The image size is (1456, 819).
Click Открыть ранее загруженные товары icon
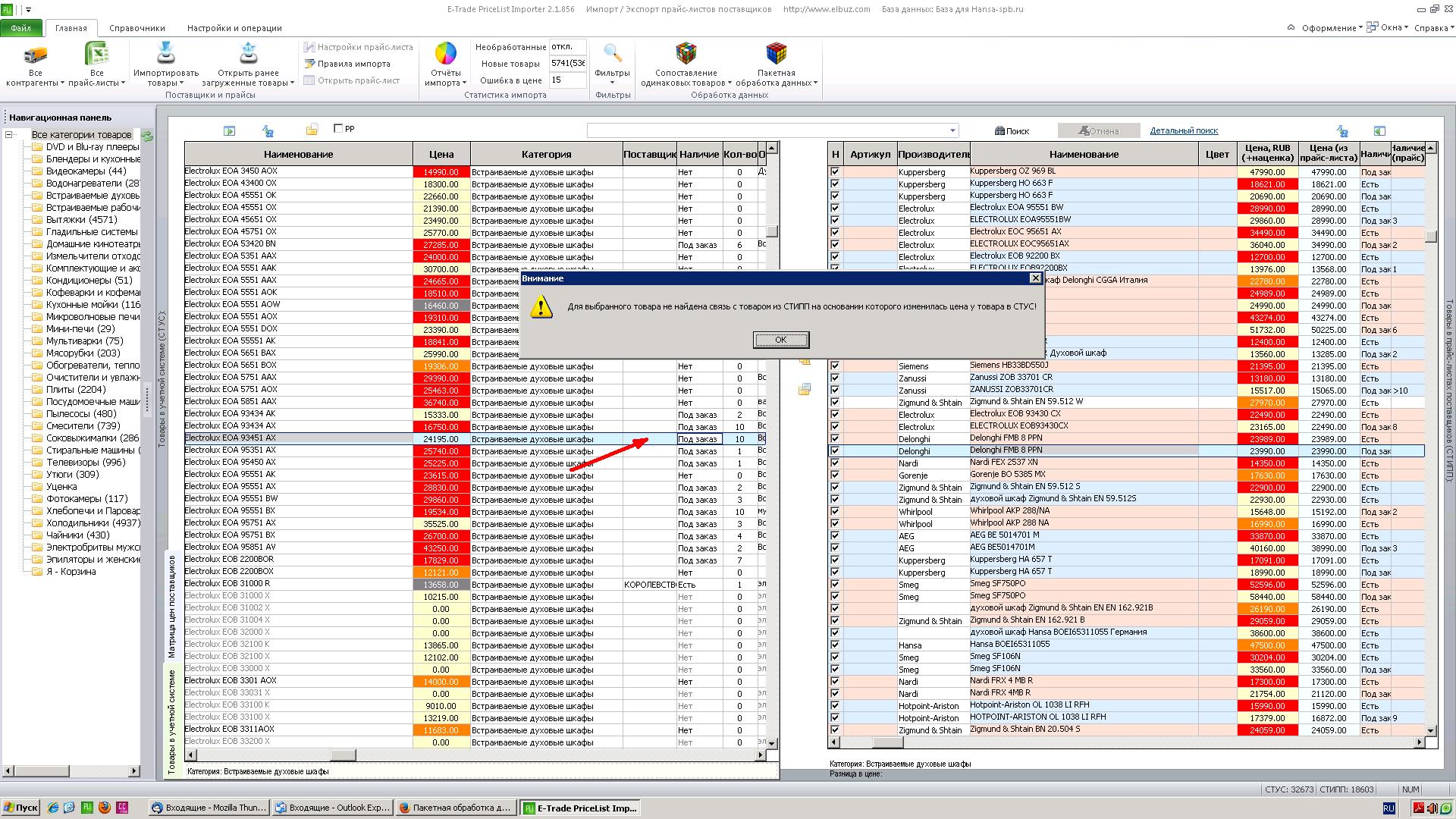[x=248, y=53]
